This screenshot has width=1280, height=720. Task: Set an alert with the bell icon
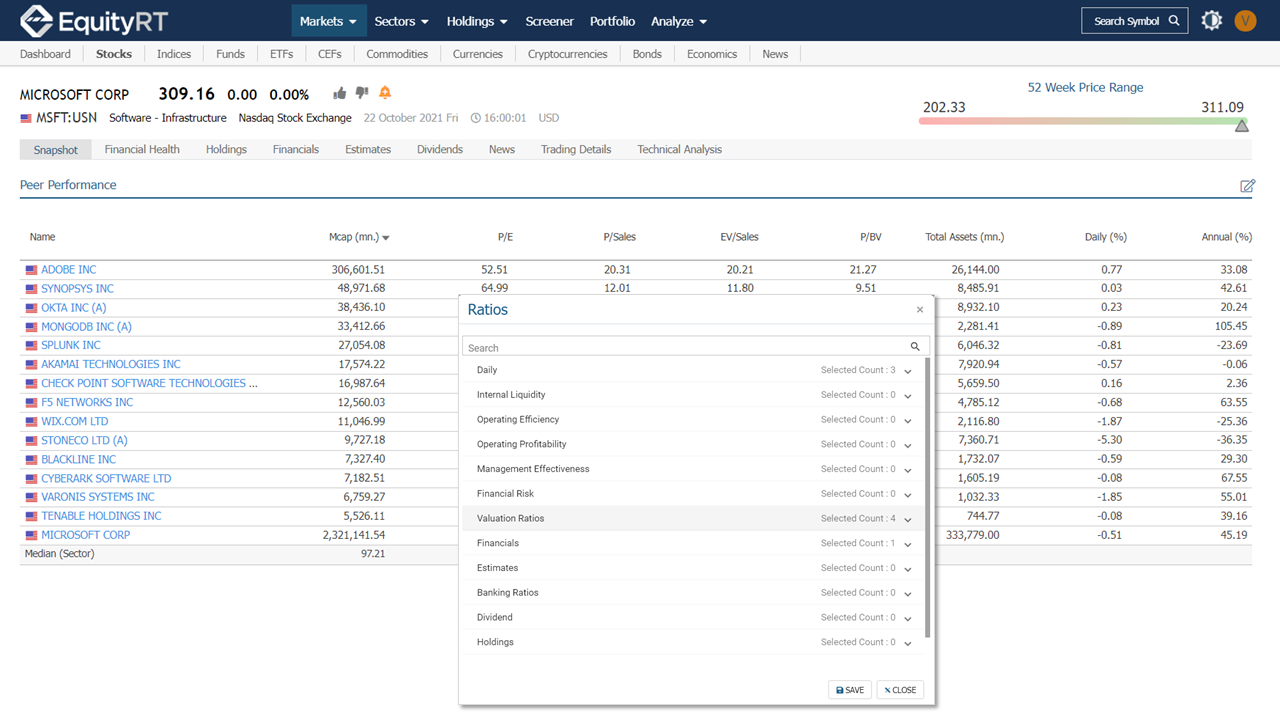coord(385,93)
